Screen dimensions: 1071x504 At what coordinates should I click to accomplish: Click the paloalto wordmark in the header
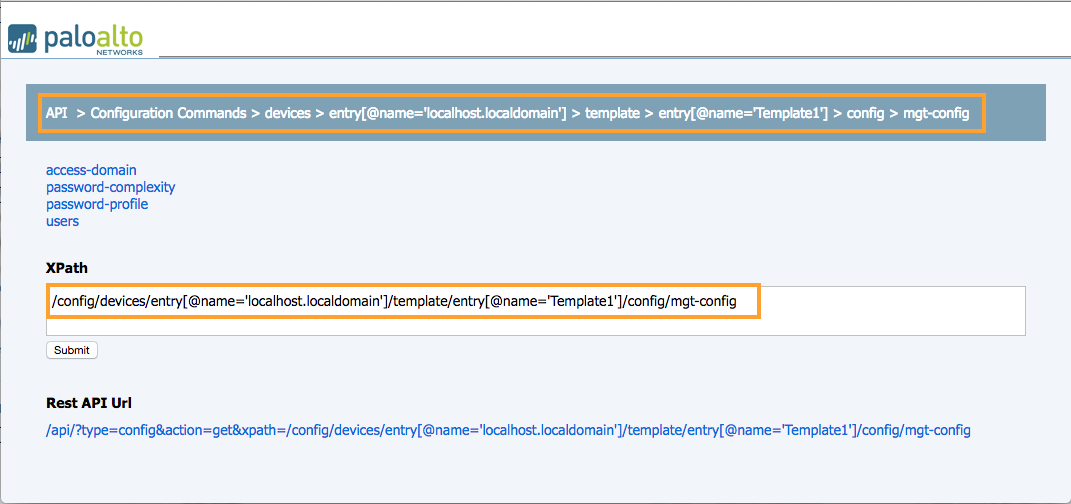[x=94, y=36]
